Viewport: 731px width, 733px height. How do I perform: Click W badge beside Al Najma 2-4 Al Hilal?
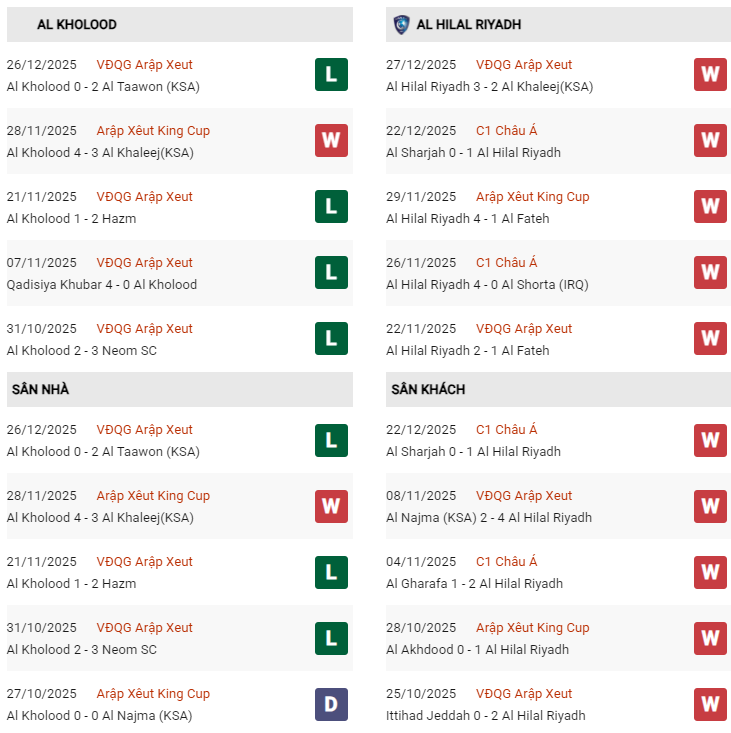point(710,505)
